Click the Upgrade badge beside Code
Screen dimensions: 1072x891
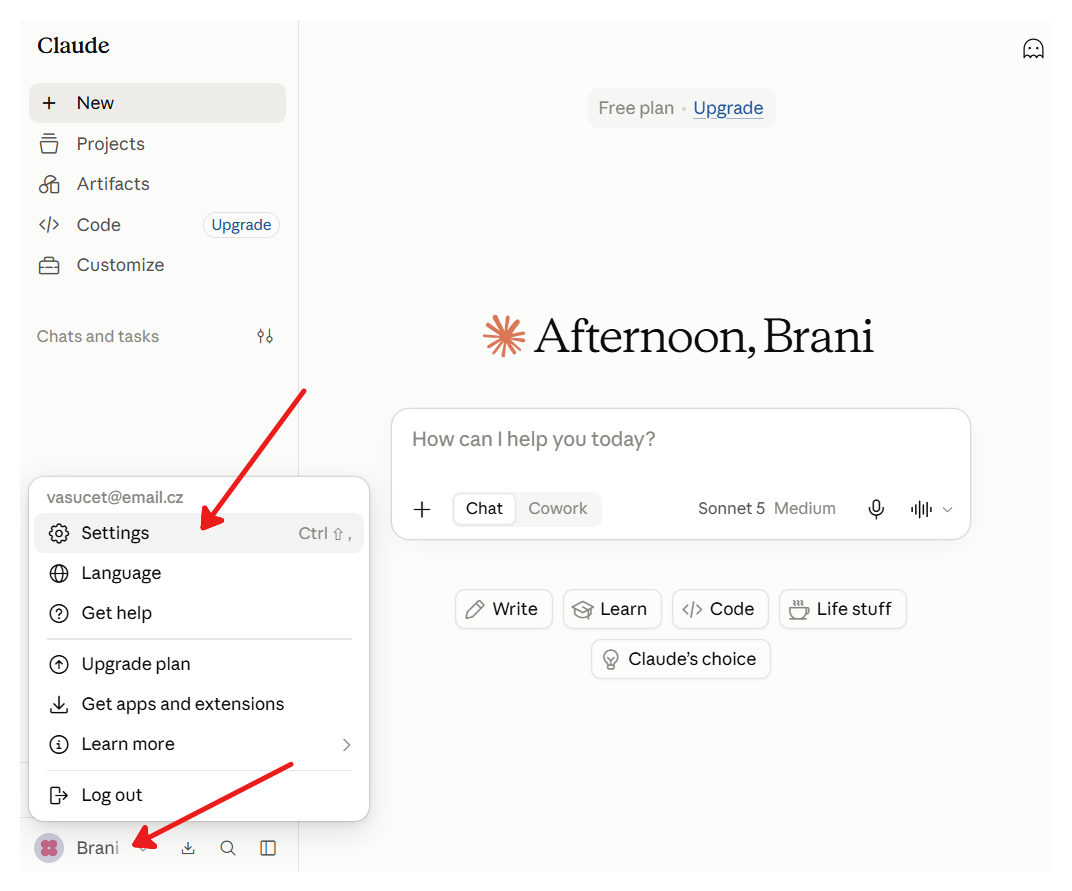(241, 225)
